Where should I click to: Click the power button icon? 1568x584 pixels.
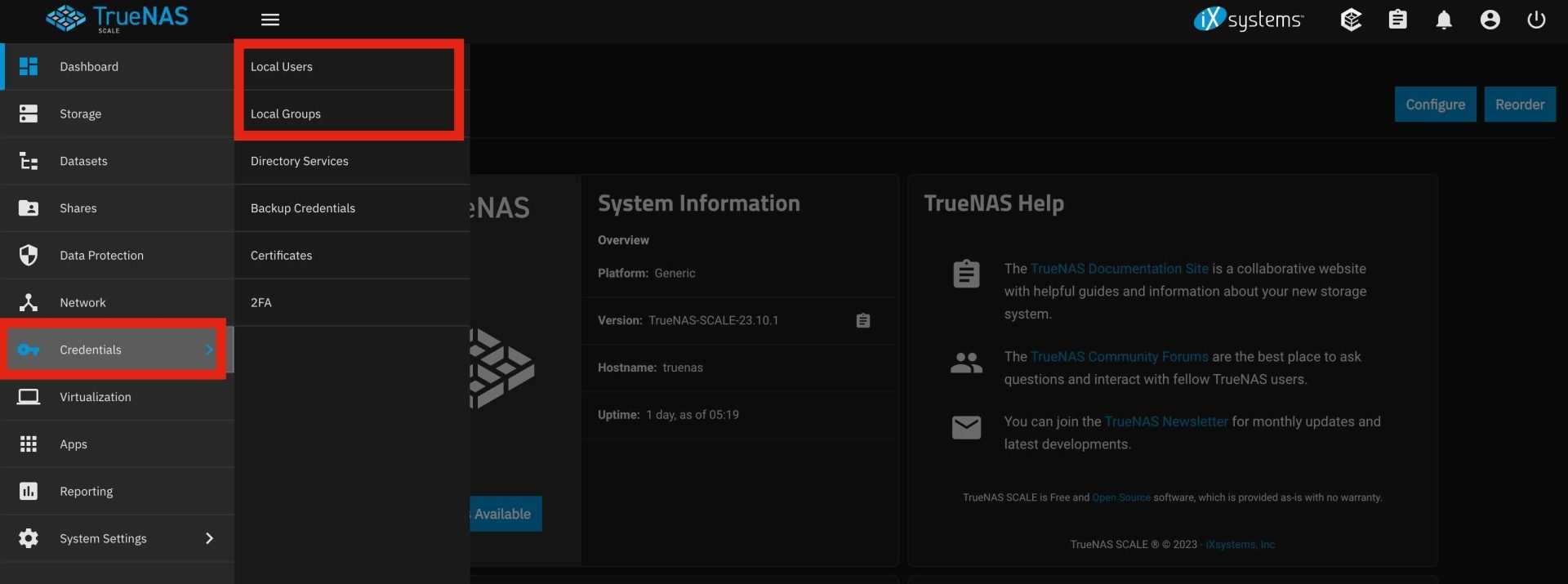1536,20
